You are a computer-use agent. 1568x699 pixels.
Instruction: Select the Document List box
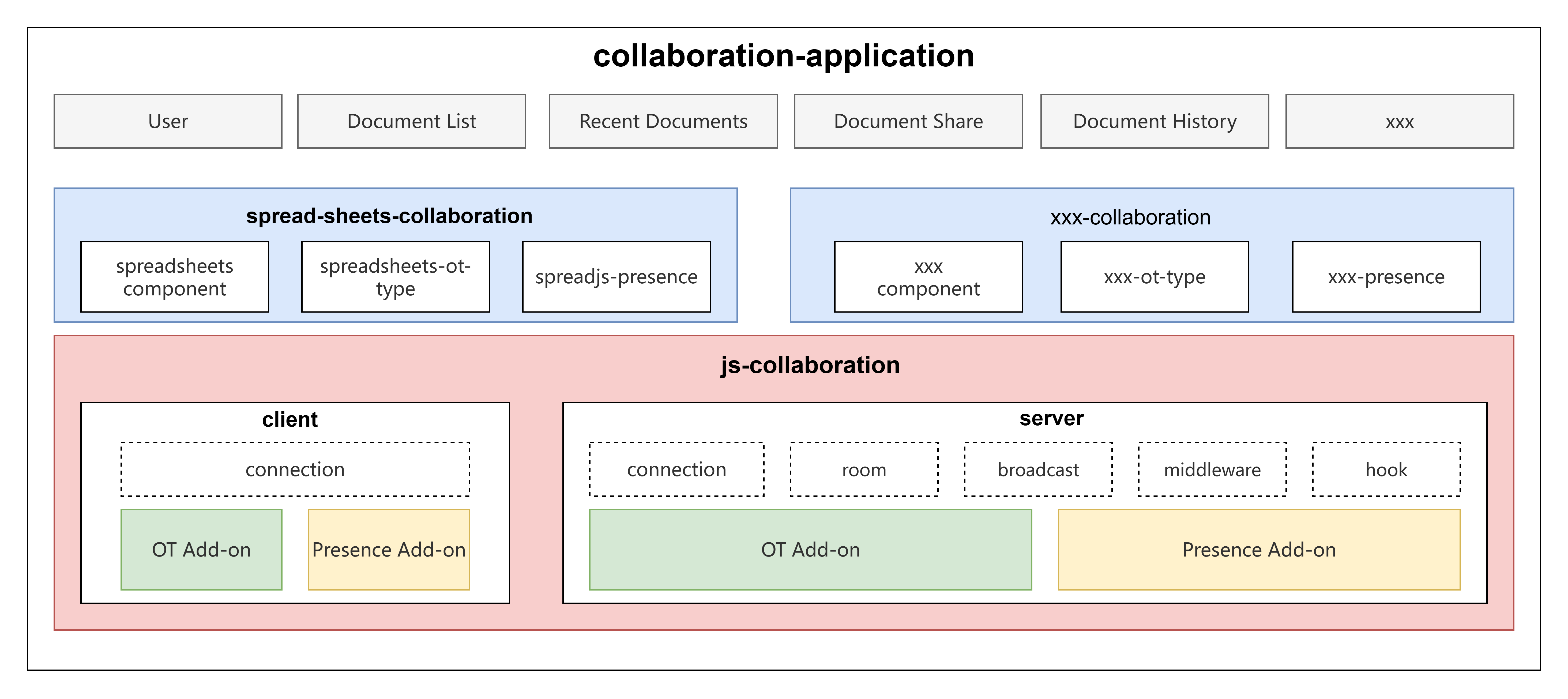411,121
